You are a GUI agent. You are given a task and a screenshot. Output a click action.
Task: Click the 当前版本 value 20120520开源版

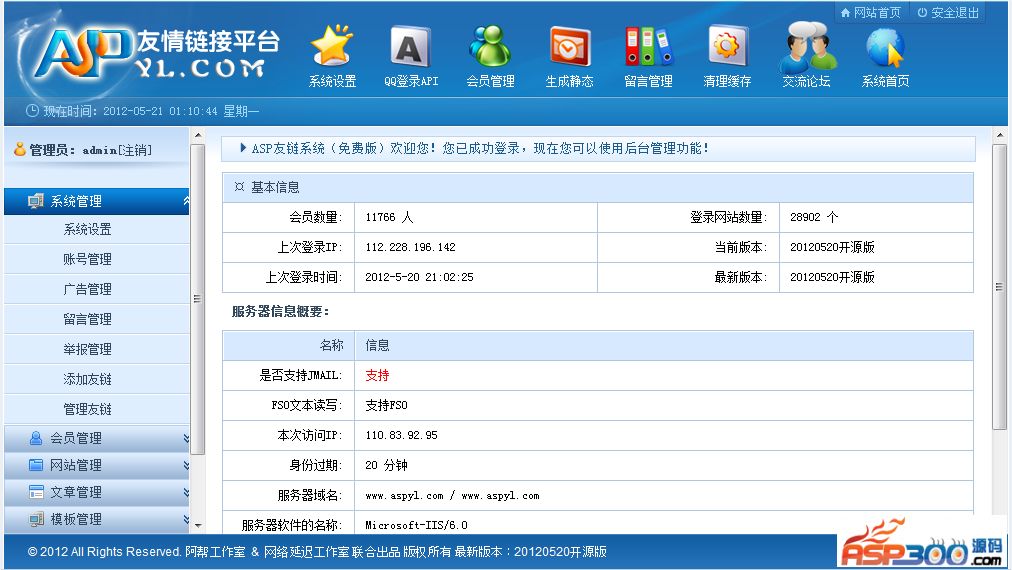tap(833, 247)
